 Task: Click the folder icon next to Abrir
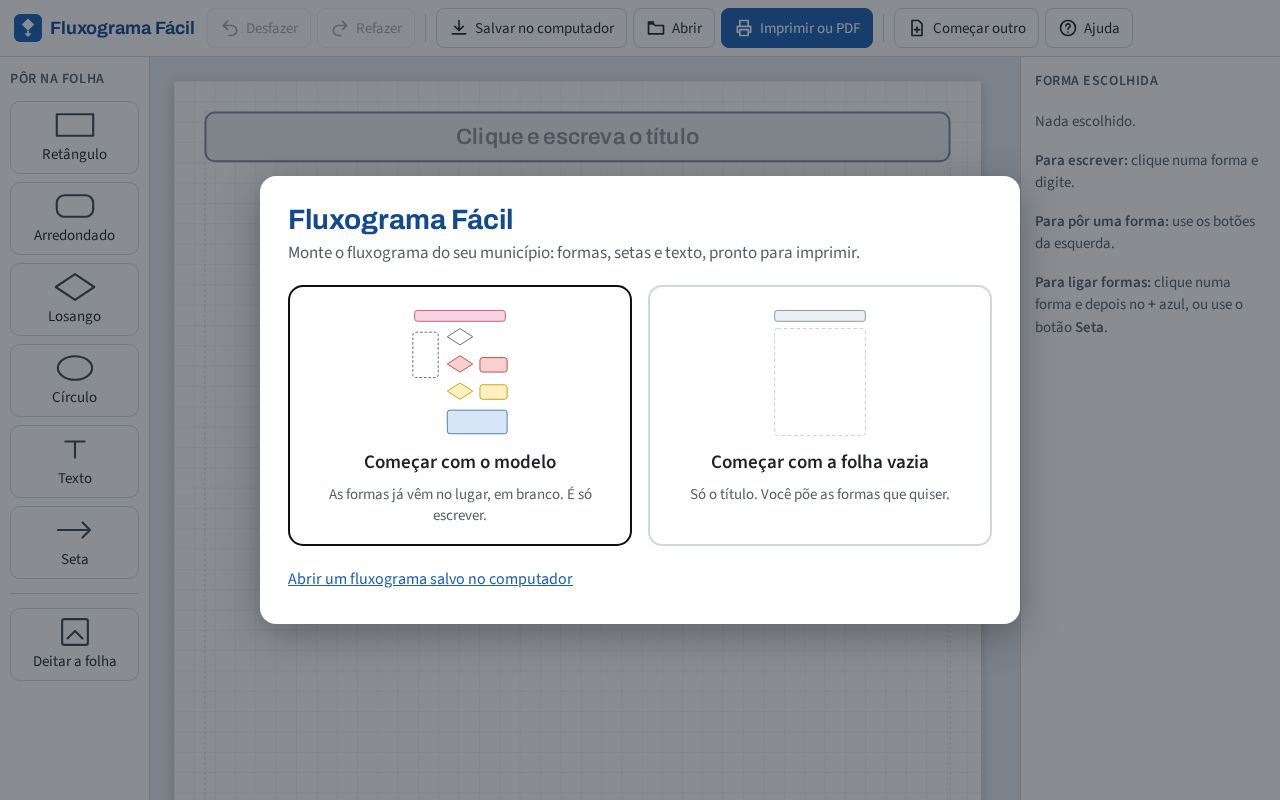[x=656, y=28]
